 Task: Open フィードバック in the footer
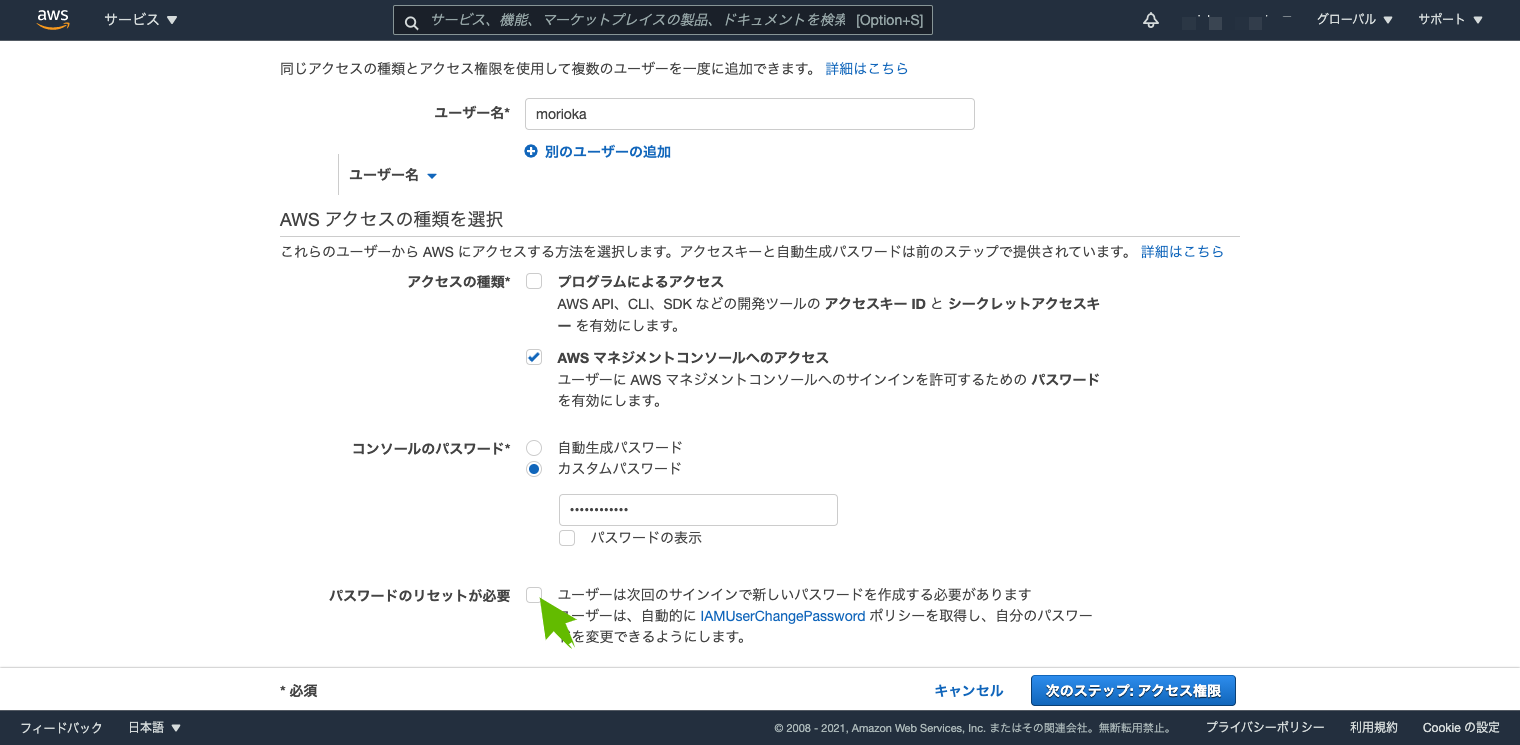(62, 728)
